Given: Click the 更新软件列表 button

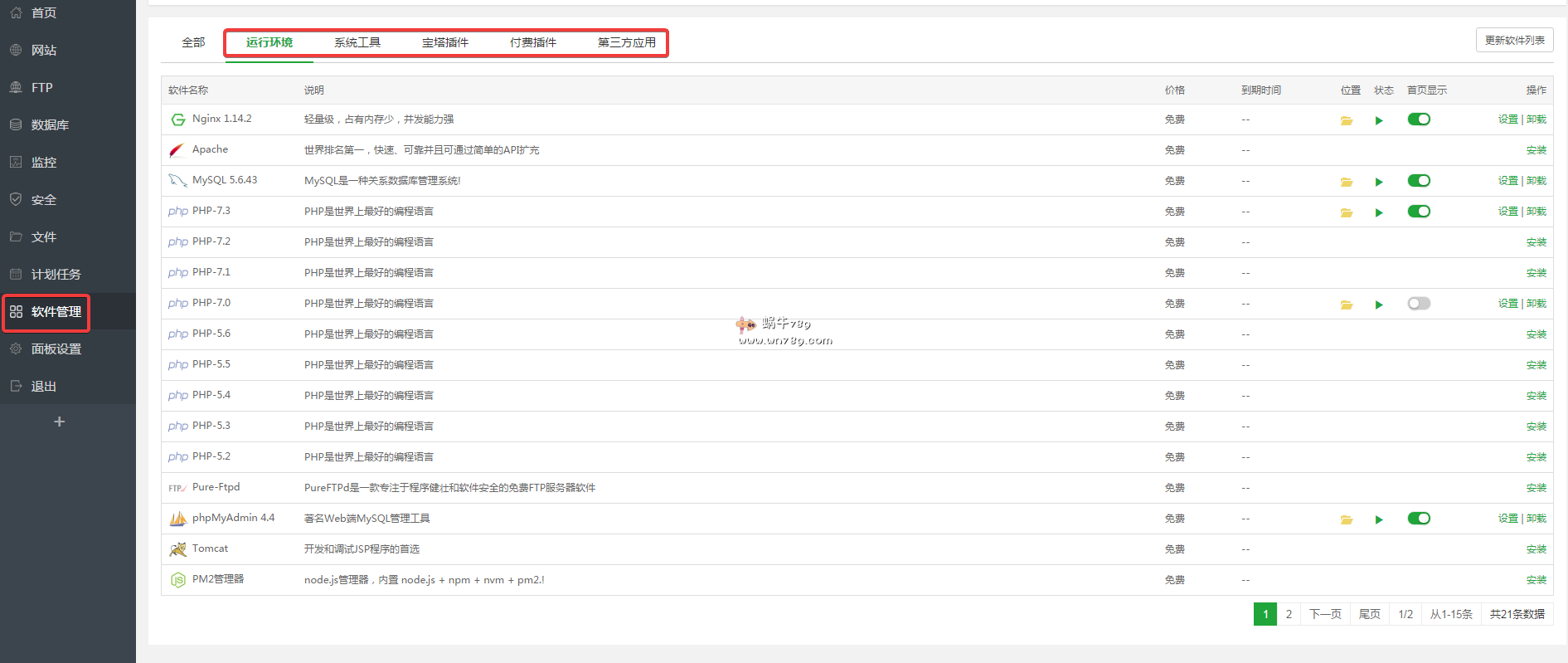Looking at the screenshot, I should click(x=1514, y=40).
